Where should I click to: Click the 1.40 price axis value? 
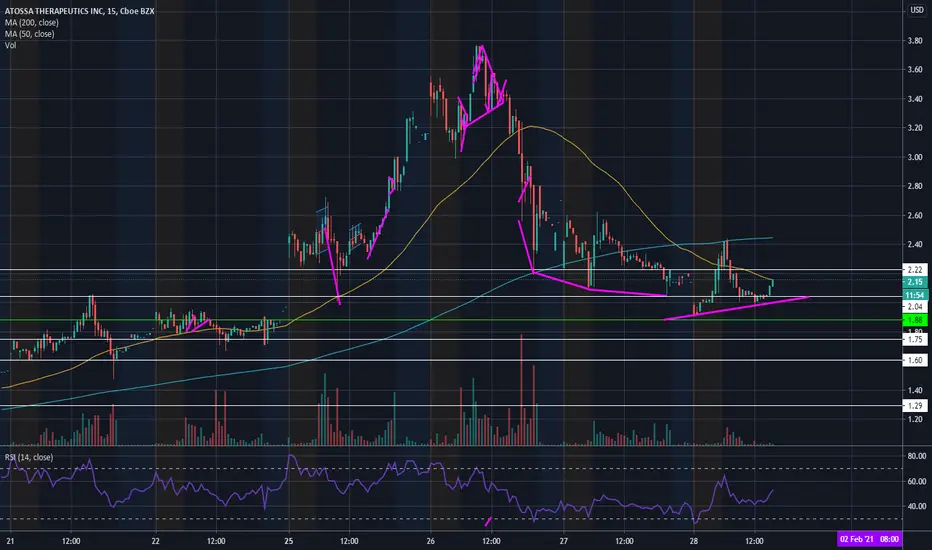tap(915, 390)
